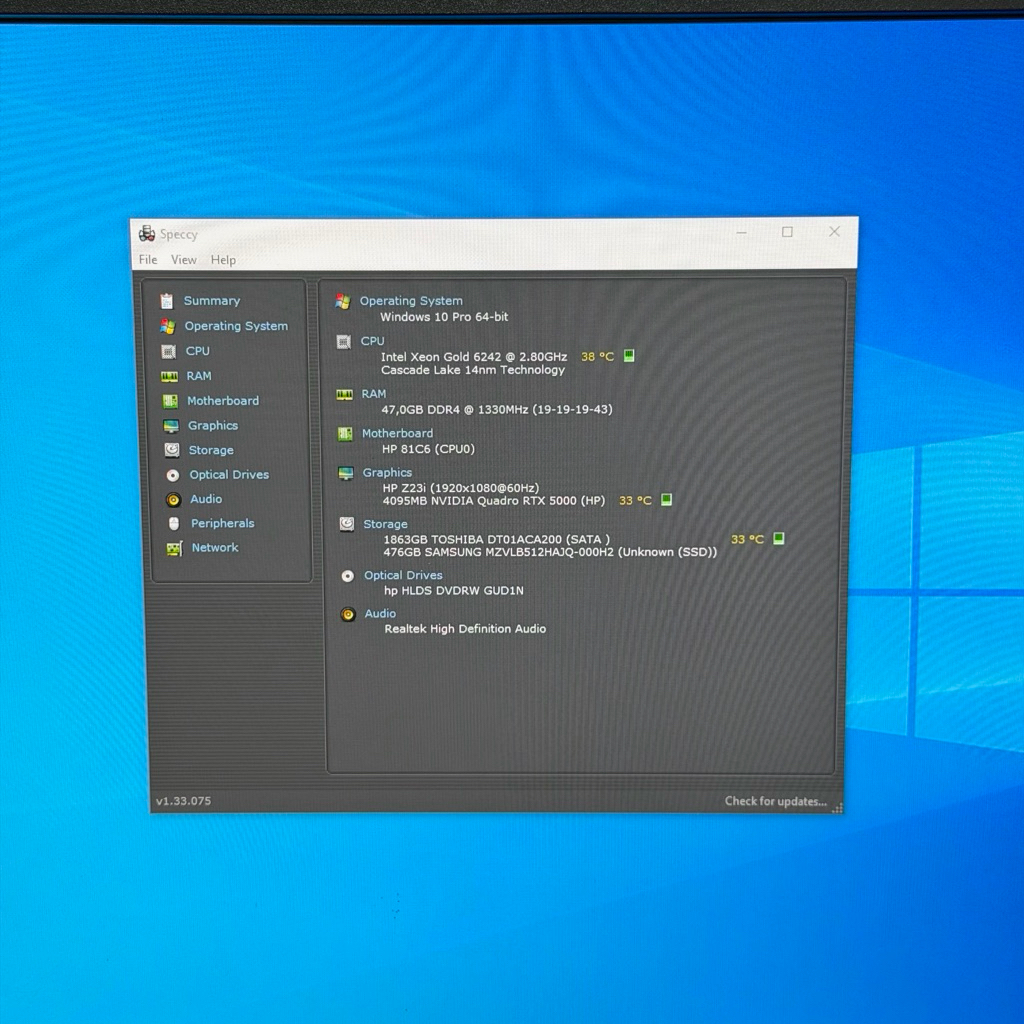The width and height of the screenshot is (1024, 1024).
Task: Select Optical Drives in the sidebar
Action: click(229, 475)
